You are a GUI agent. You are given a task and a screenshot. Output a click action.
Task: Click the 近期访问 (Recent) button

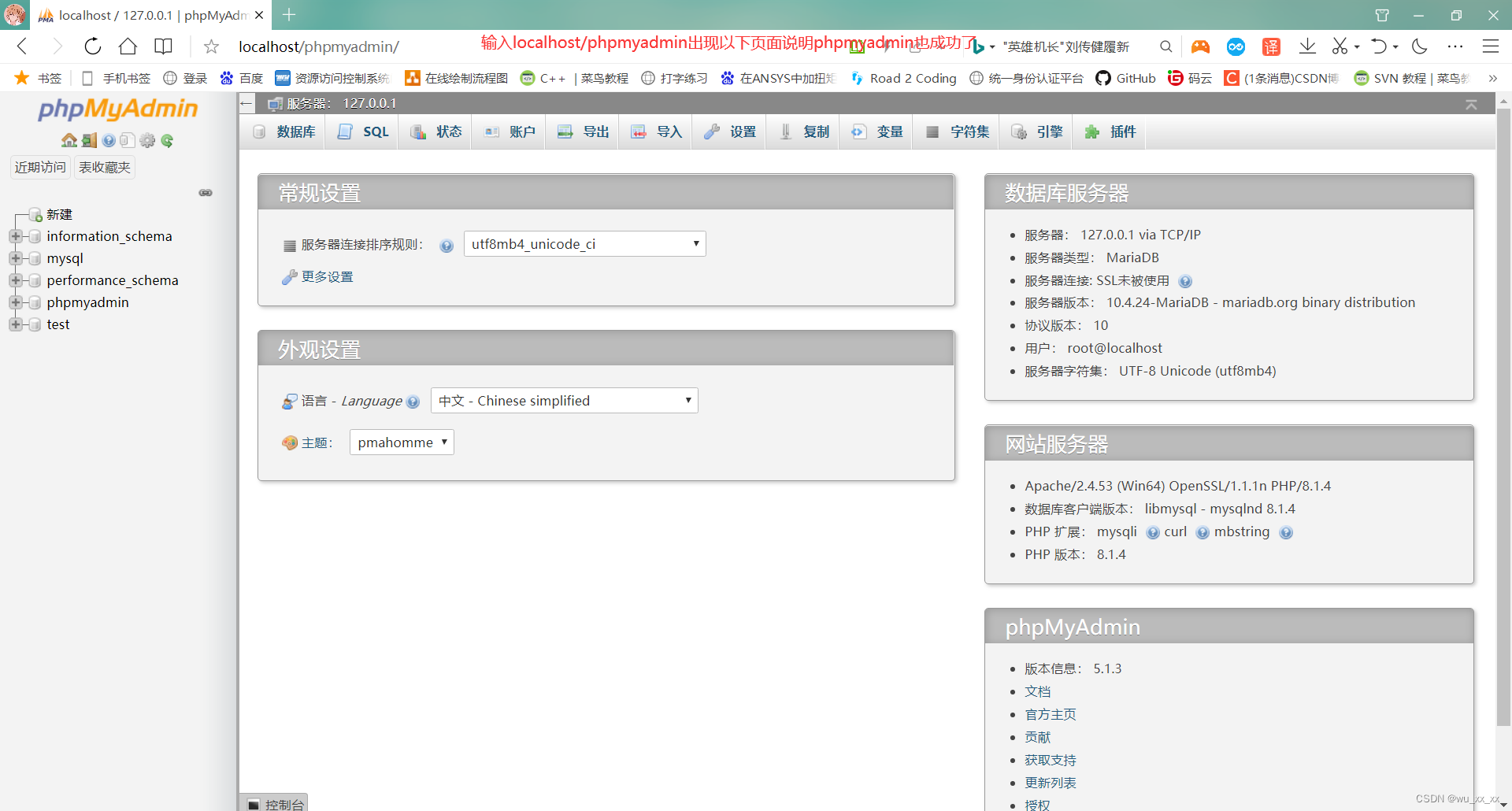click(40, 167)
